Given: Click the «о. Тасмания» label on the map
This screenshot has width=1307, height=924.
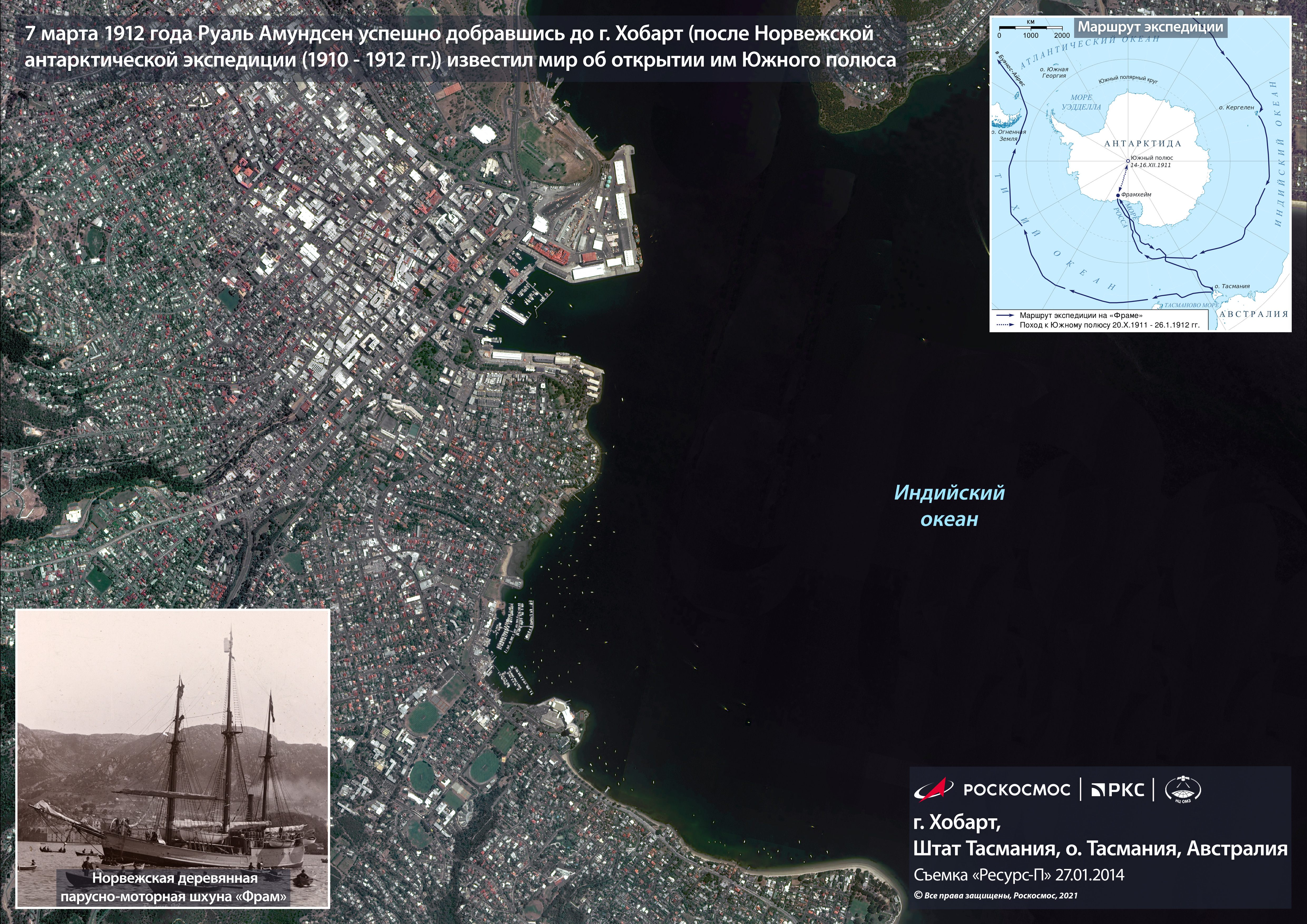Looking at the screenshot, I should 1232,286.
